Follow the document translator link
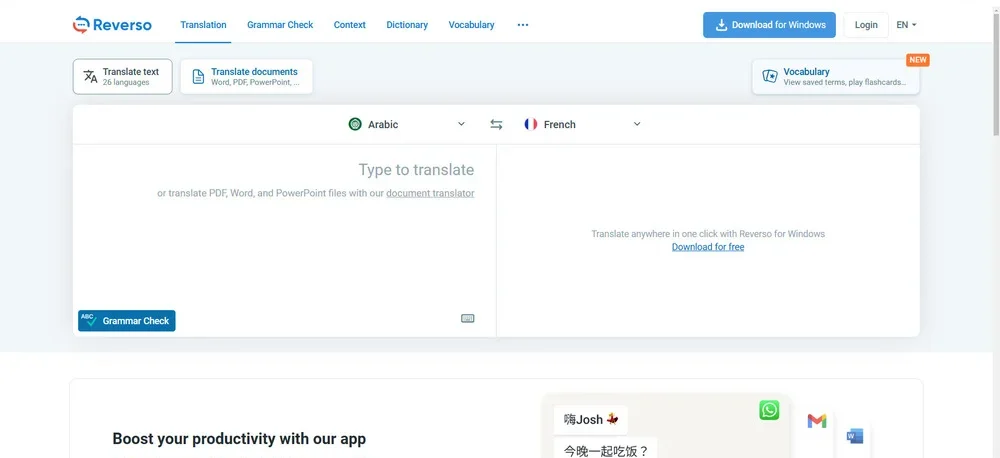 coord(430,193)
